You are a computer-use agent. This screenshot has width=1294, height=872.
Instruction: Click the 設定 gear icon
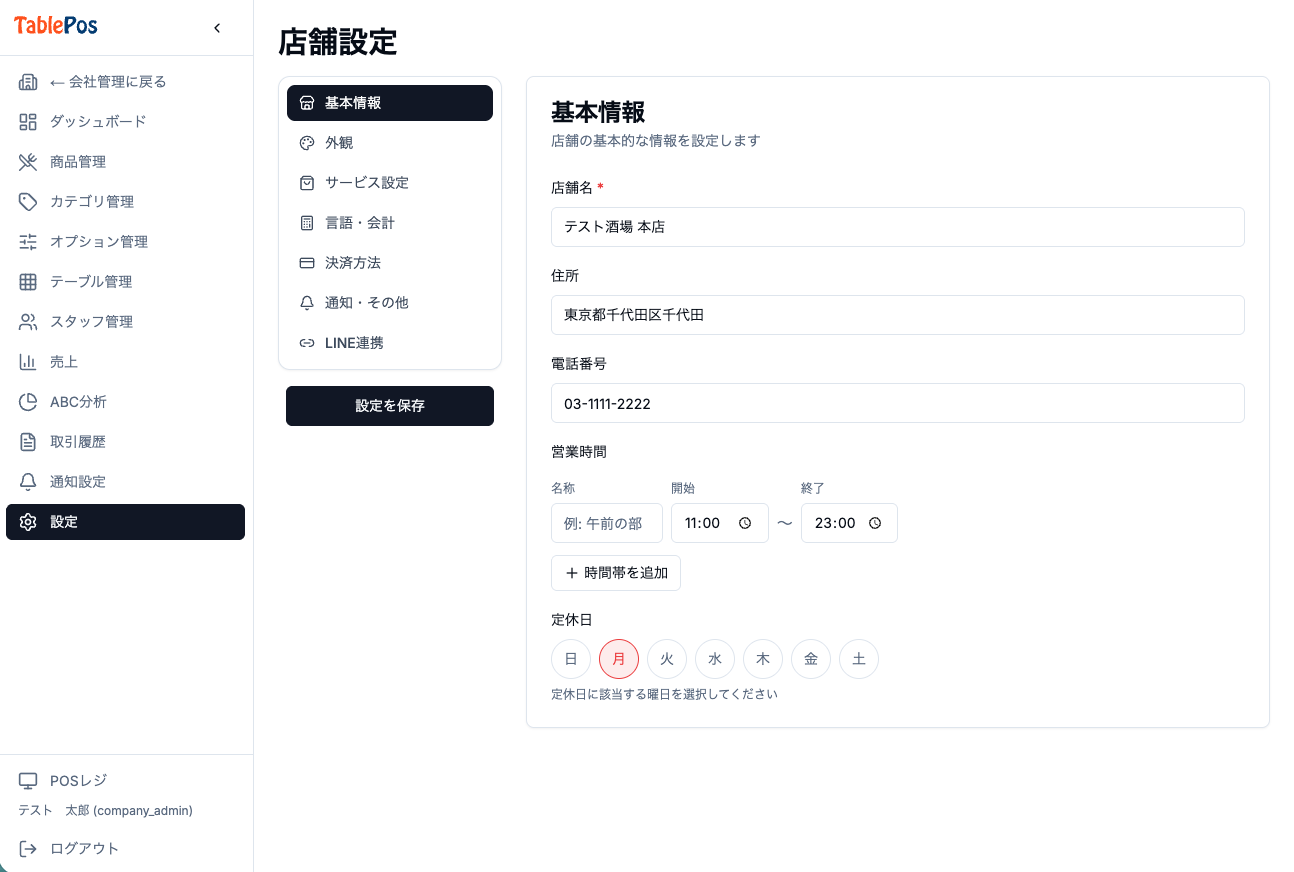click(x=28, y=522)
